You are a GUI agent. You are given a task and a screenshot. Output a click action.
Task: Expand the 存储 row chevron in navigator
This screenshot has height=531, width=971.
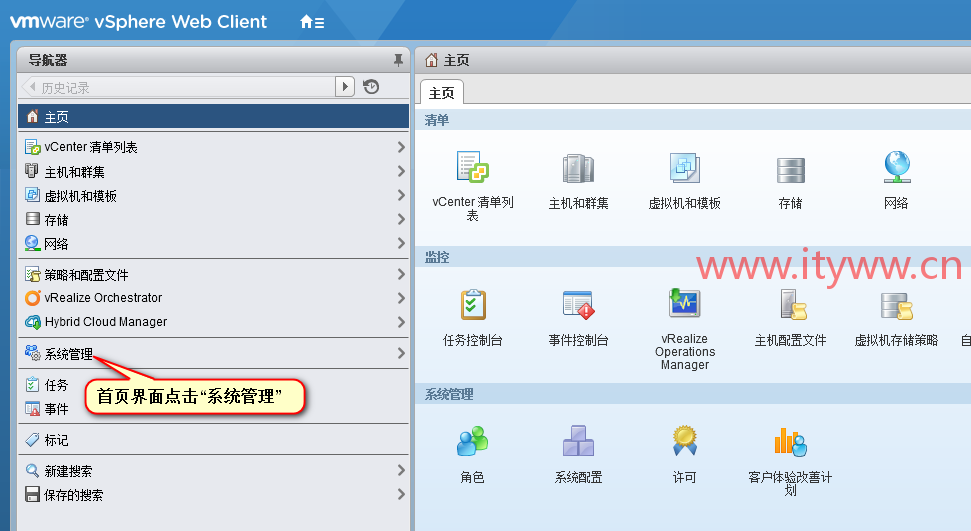pyautogui.click(x=401, y=219)
